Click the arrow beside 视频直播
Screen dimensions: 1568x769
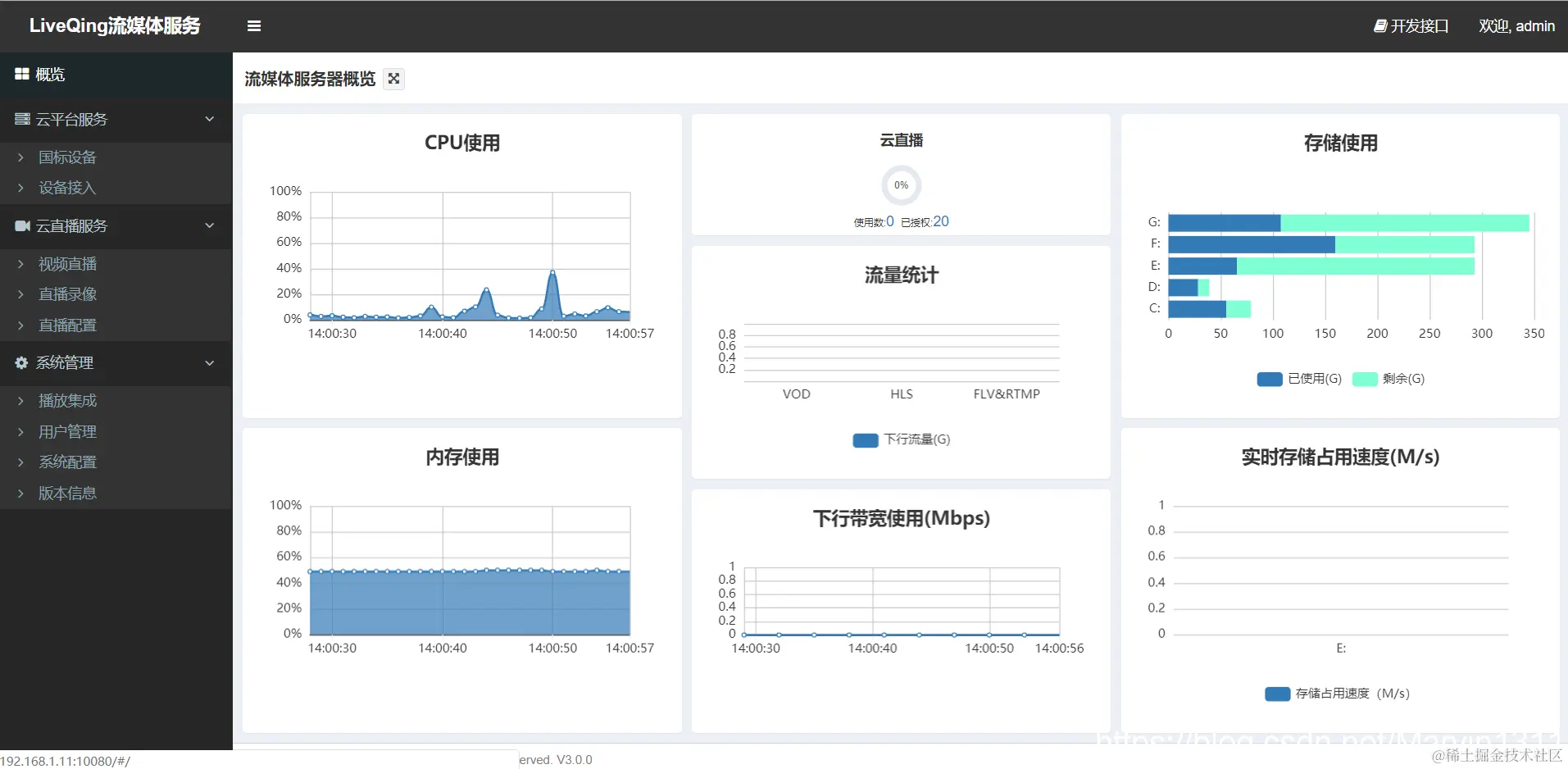[x=20, y=264]
